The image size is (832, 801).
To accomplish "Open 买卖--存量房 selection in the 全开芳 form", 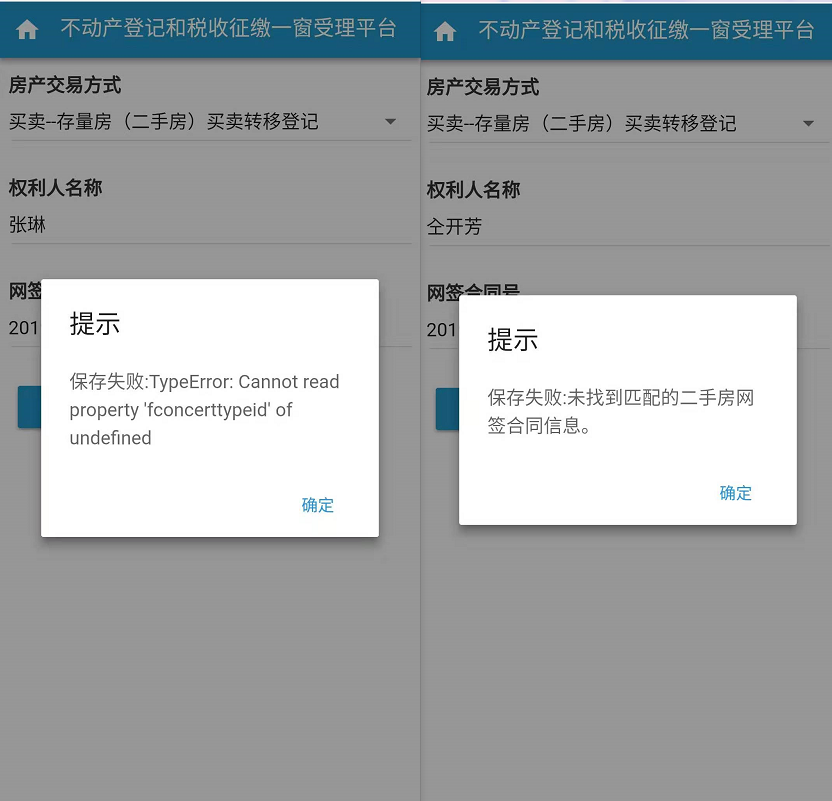I will pyautogui.click(x=582, y=124).
